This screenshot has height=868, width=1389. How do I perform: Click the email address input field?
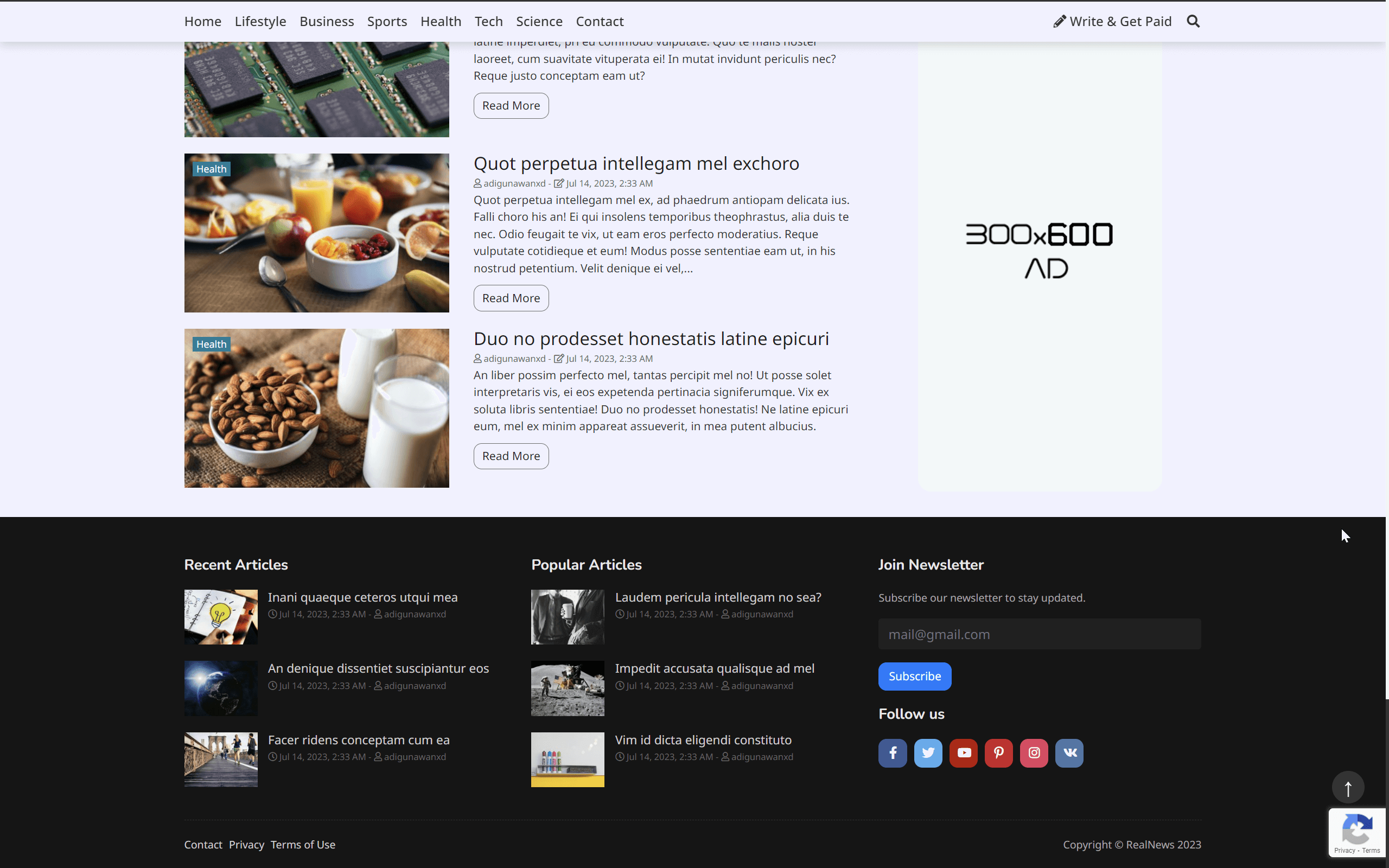[x=1039, y=634]
